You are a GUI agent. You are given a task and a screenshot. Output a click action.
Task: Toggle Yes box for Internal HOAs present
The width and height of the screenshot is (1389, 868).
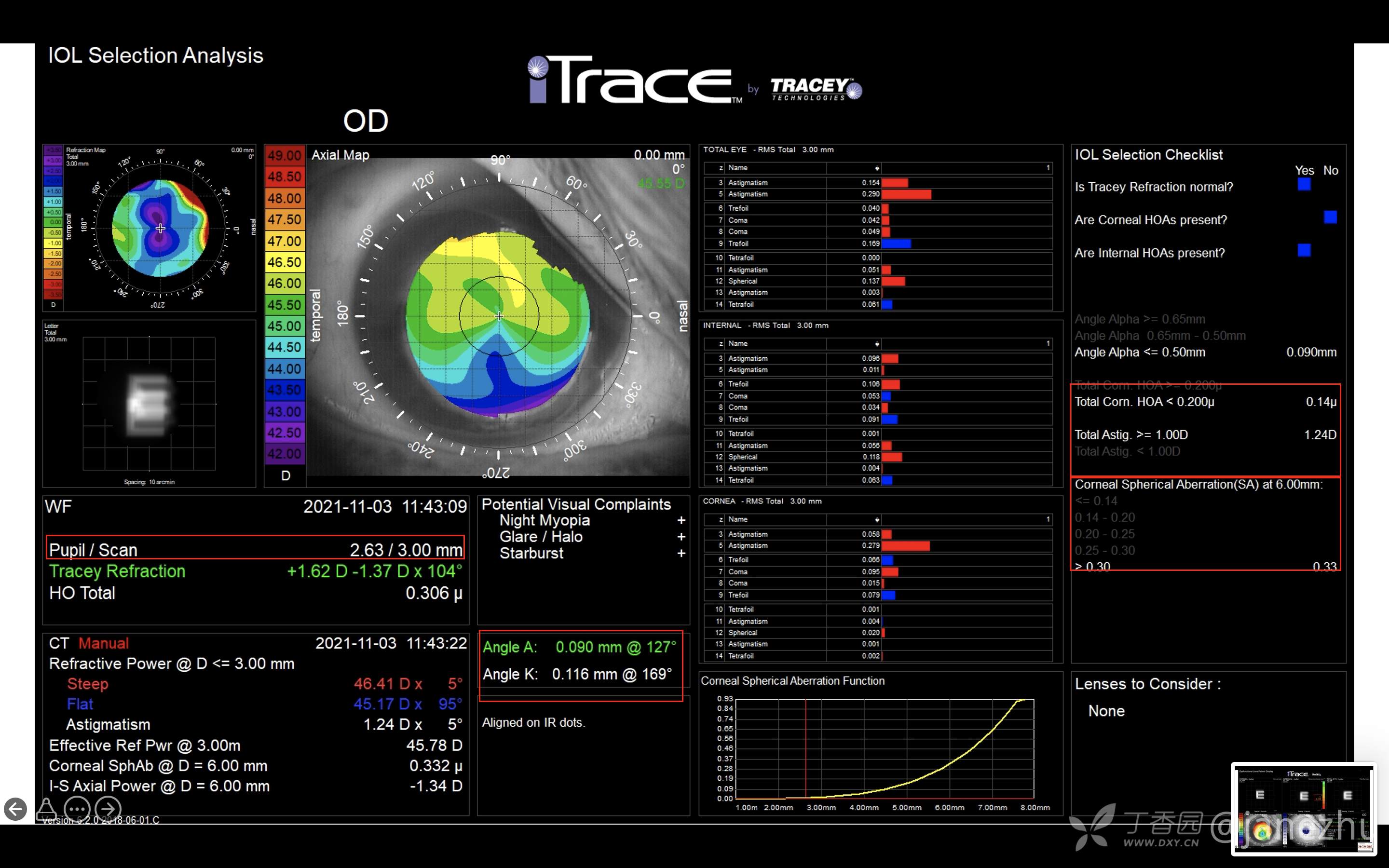coord(1304,250)
